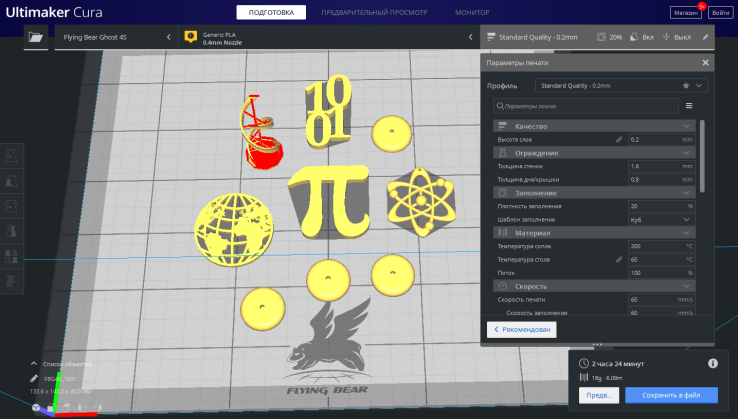Click the link icon beside bed temperature
The width and height of the screenshot is (738, 419).
(618, 259)
